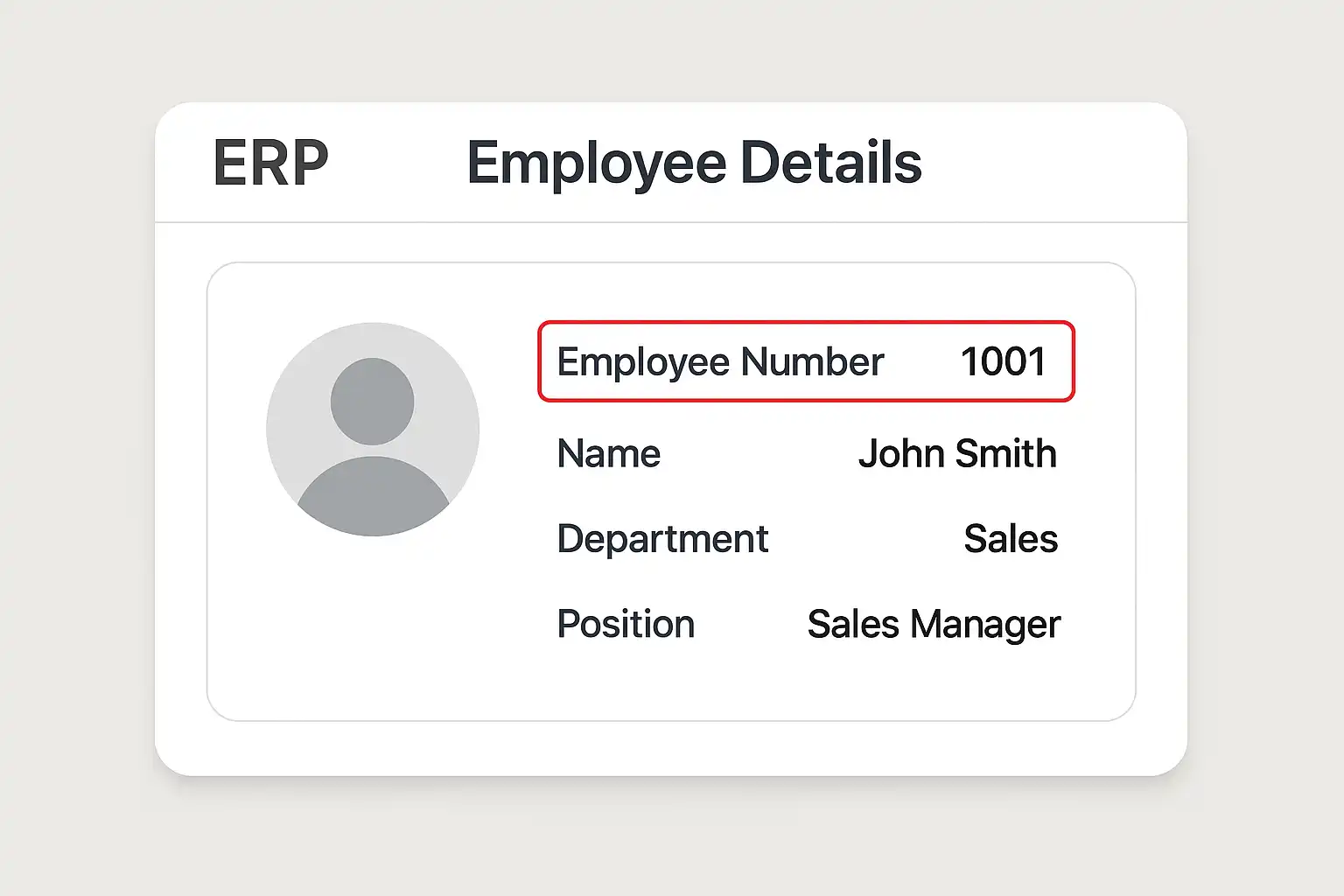Click the blank space between Department and Sales
The width and height of the screenshot is (1344, 896).
pos(866,539)
